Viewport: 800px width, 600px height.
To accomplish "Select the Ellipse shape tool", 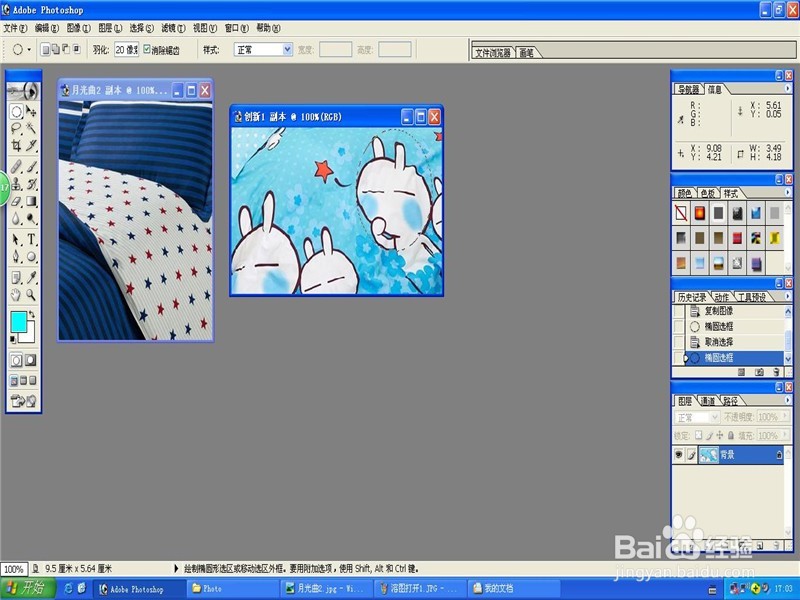I will (x=31, y=257).
